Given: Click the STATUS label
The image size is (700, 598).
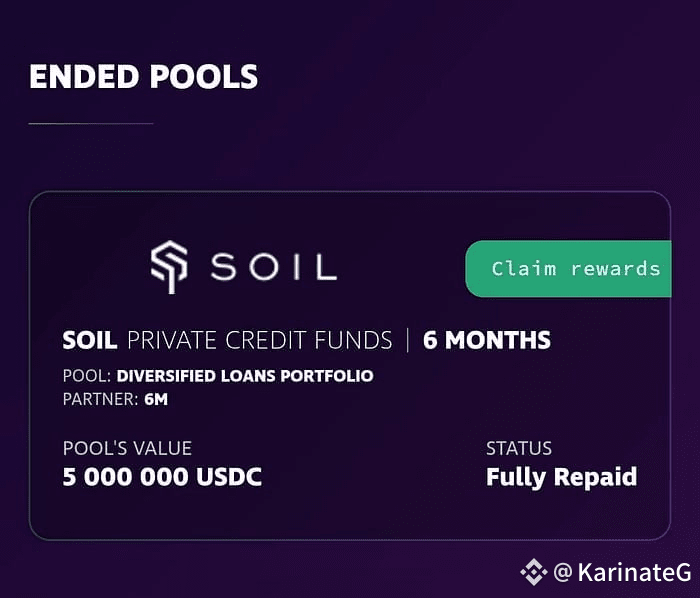Looking at the screenshot, I should click(518, 448).
